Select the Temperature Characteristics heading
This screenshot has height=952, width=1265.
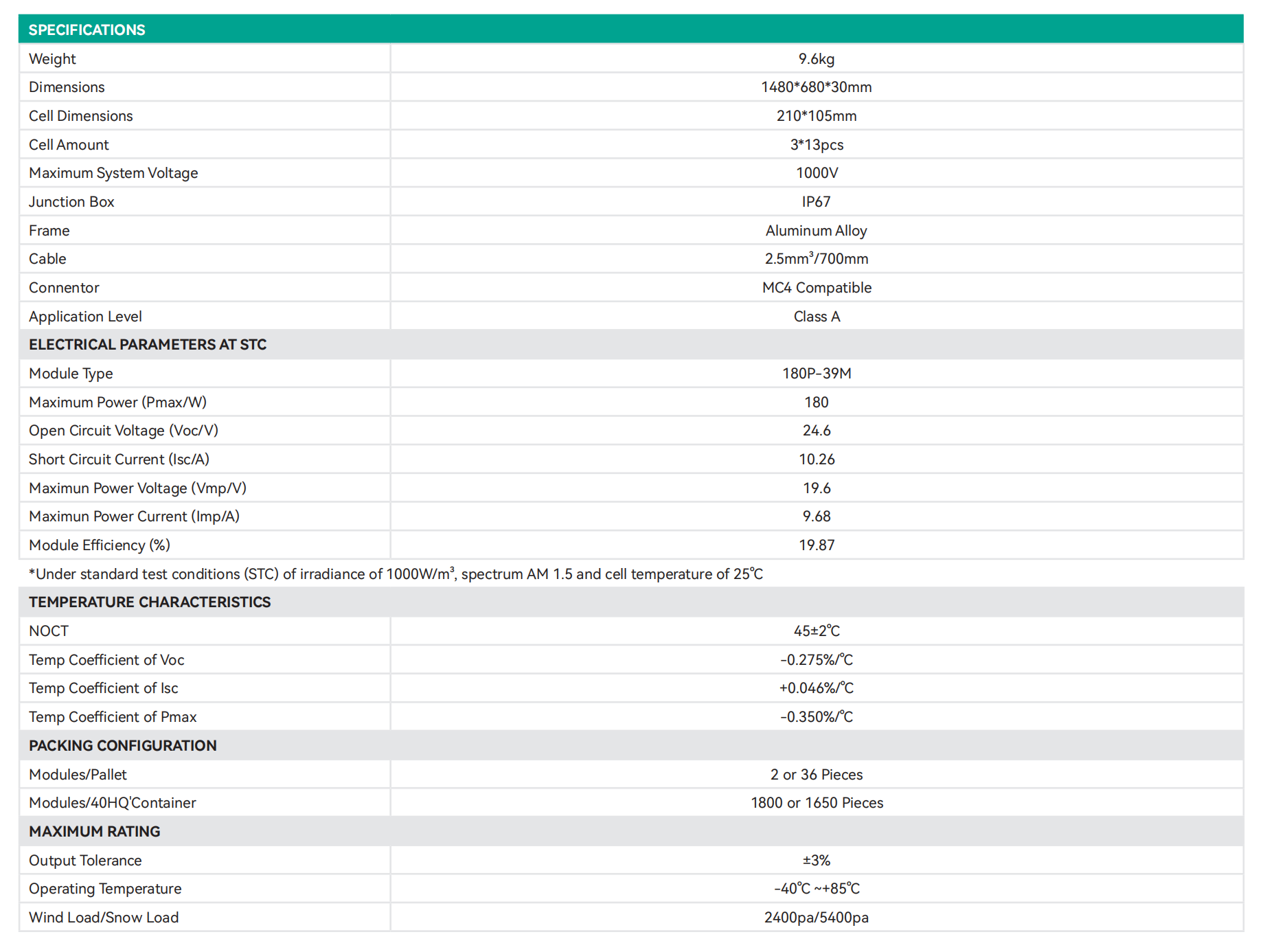pyautogui.click(x=150, y=602)
